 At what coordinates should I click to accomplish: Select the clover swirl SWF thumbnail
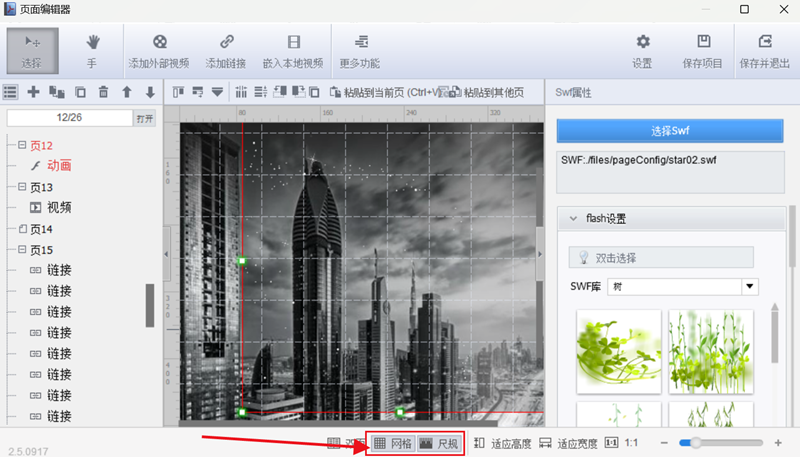pos(619,351)
